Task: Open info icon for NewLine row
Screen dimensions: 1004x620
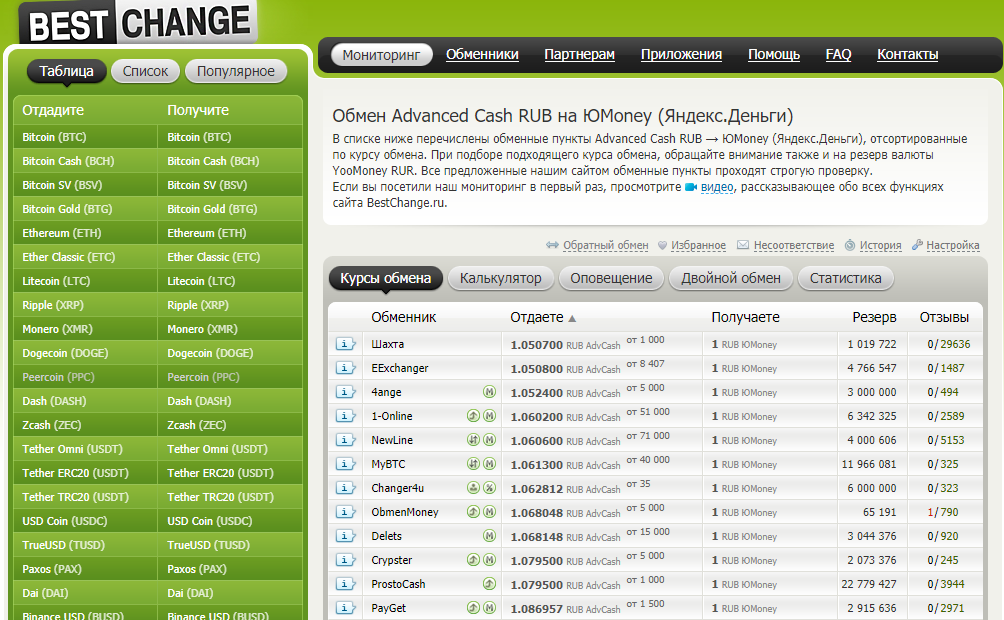Action: click(x=345, y=440)
